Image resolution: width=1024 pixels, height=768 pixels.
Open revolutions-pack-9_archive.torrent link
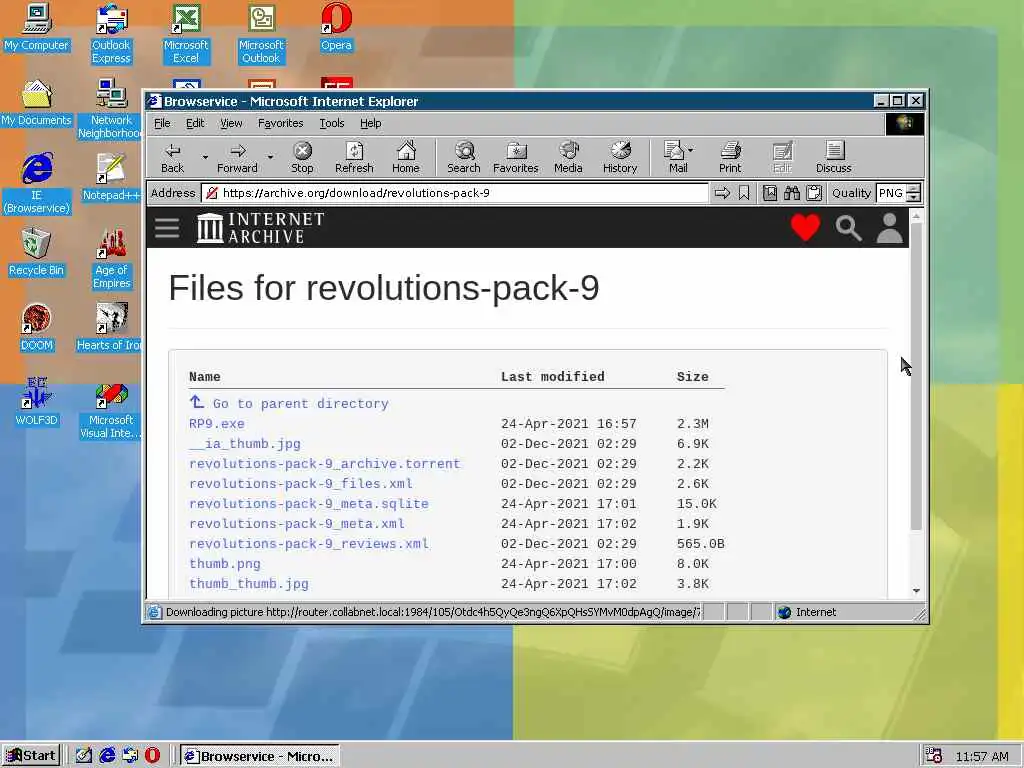tap(325, 464)
